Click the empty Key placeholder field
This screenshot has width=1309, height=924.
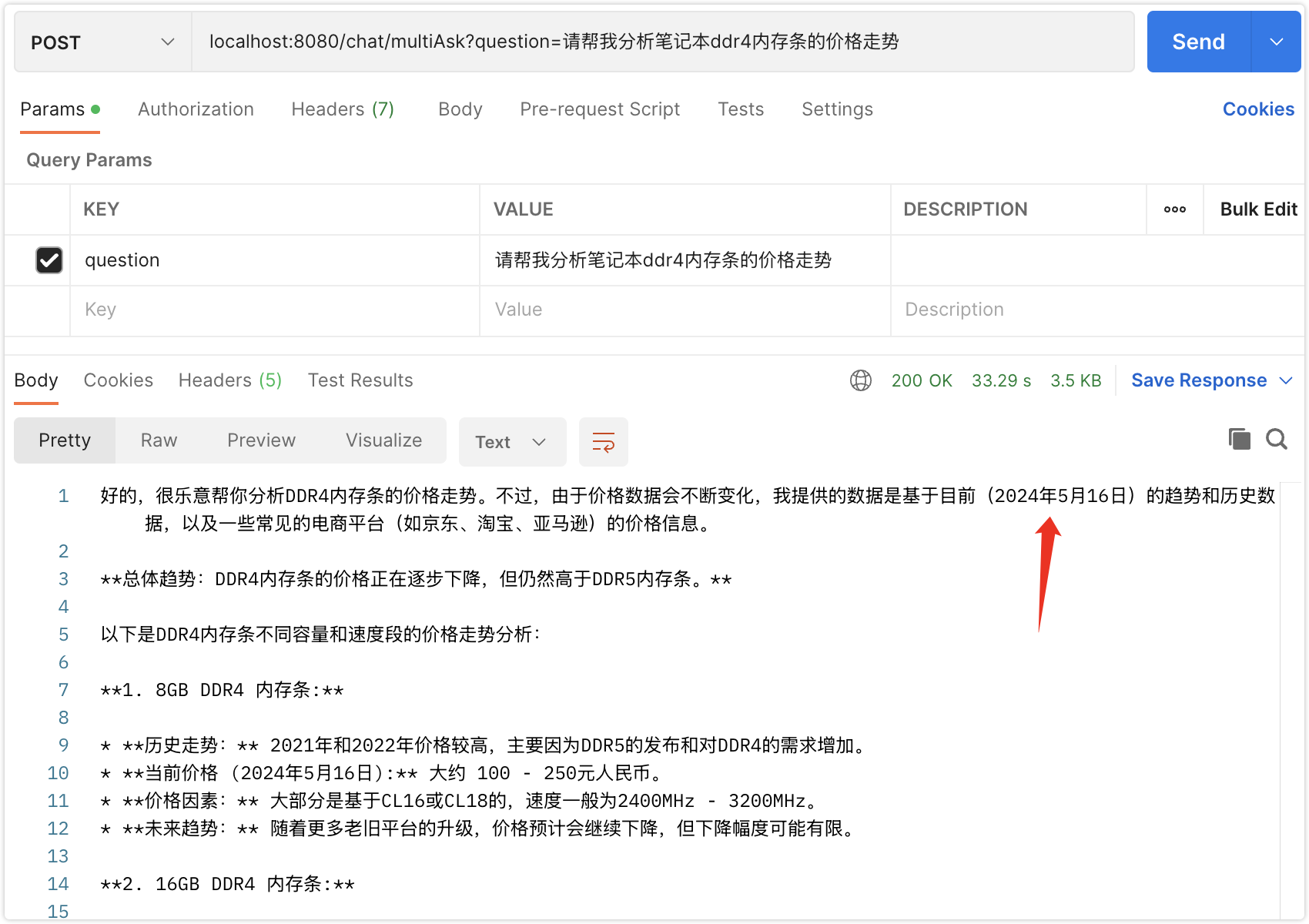click(275, 310)
